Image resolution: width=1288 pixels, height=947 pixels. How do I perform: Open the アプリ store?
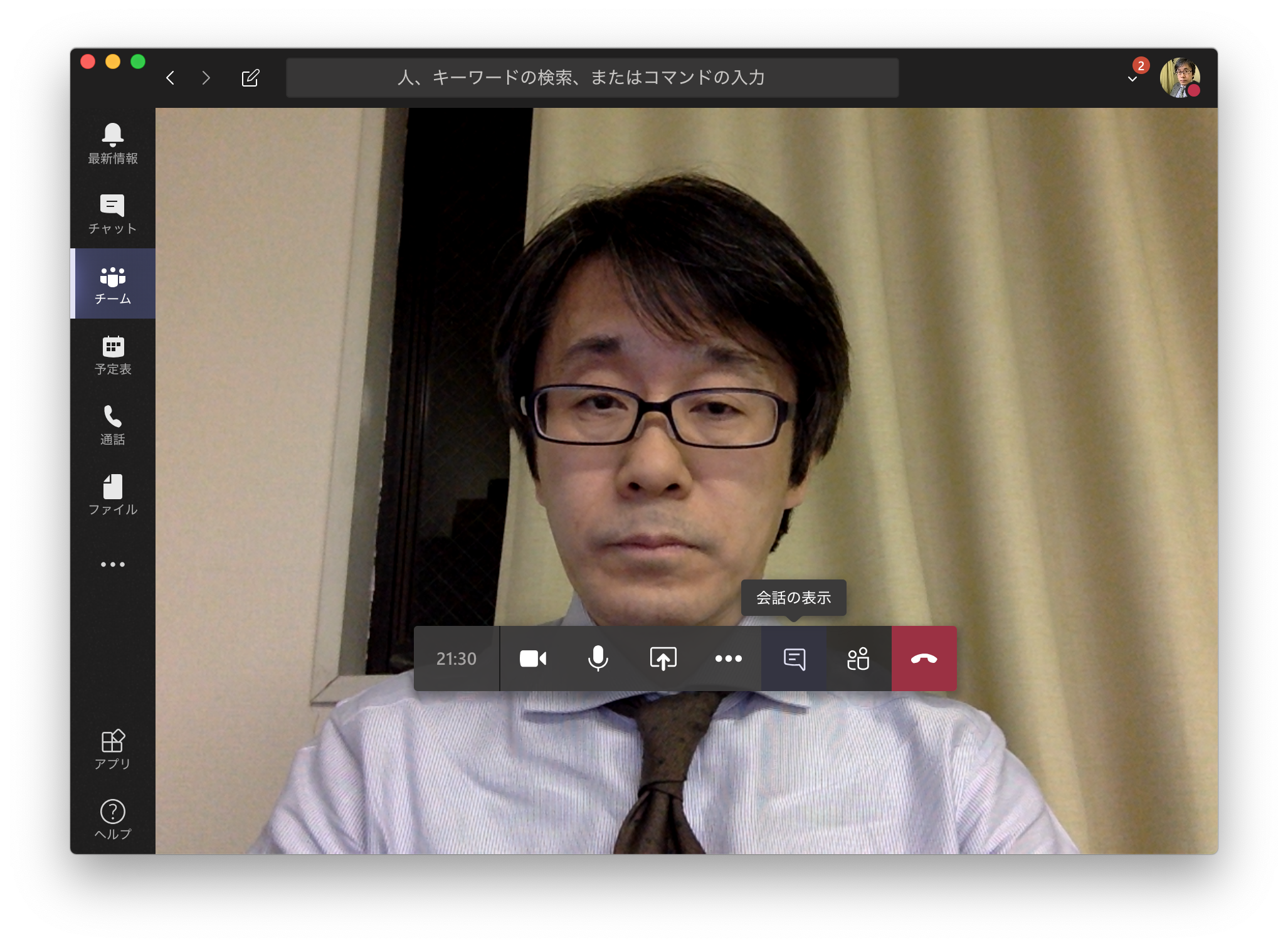point(113,749)
